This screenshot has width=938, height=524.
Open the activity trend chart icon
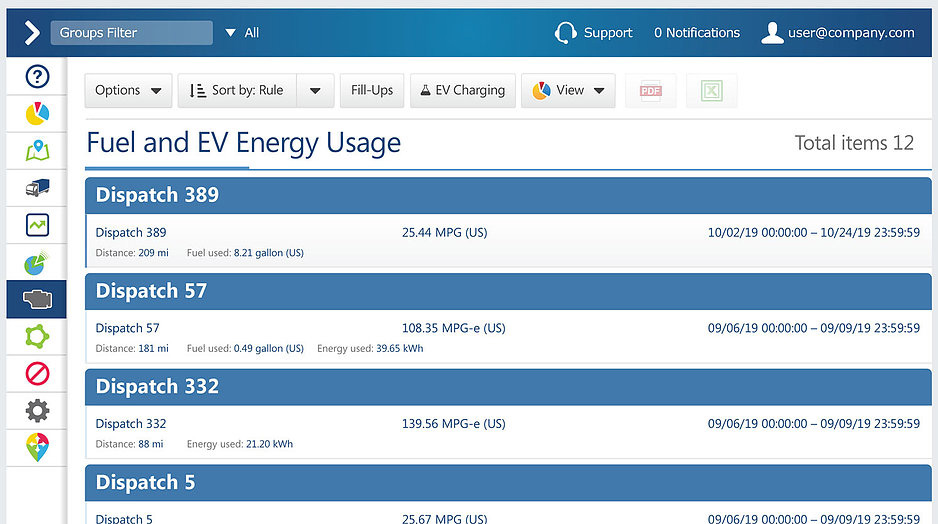coord(37,226)
